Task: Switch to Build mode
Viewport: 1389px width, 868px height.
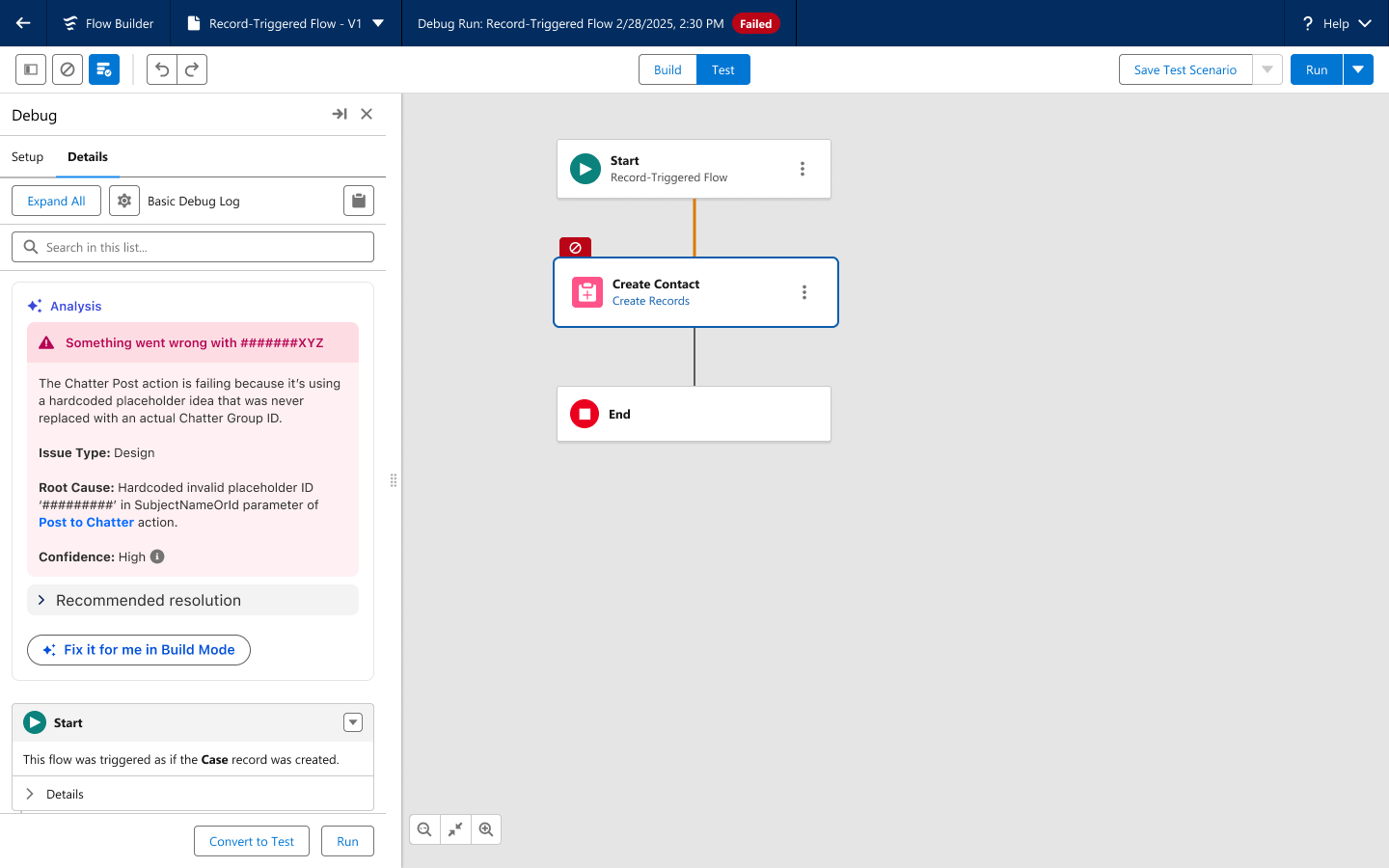Action: pyautogui.click(x=667, y=69)
